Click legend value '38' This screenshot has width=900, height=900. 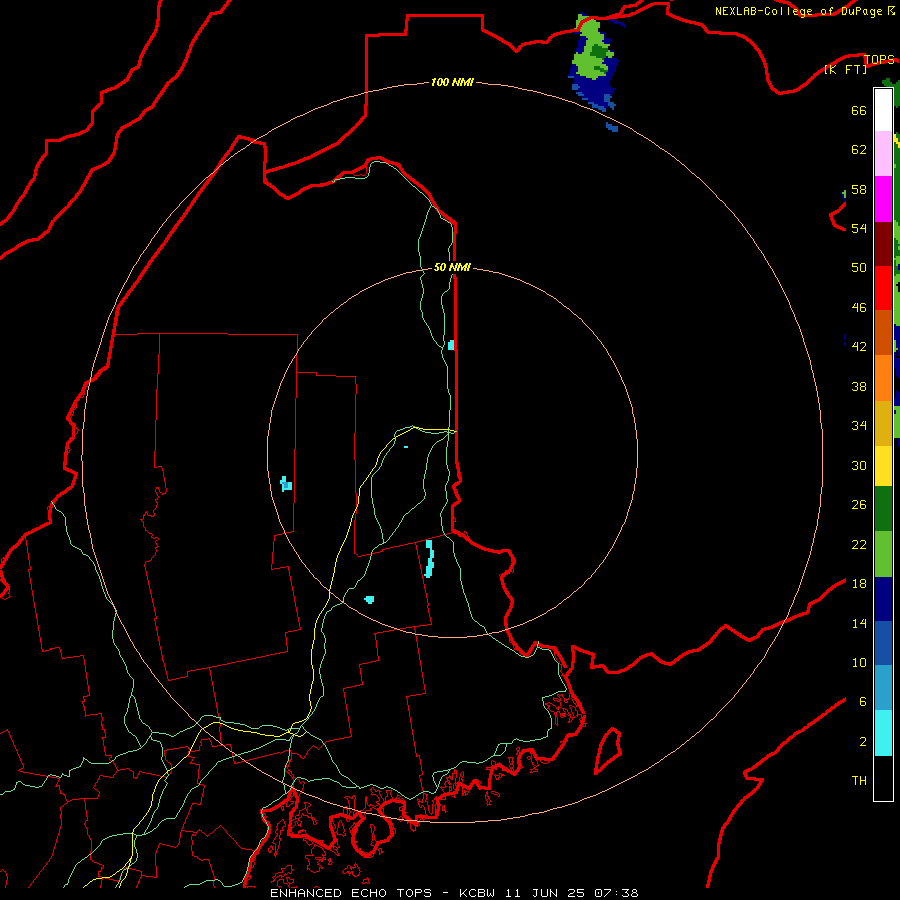(x=859, y=387)
